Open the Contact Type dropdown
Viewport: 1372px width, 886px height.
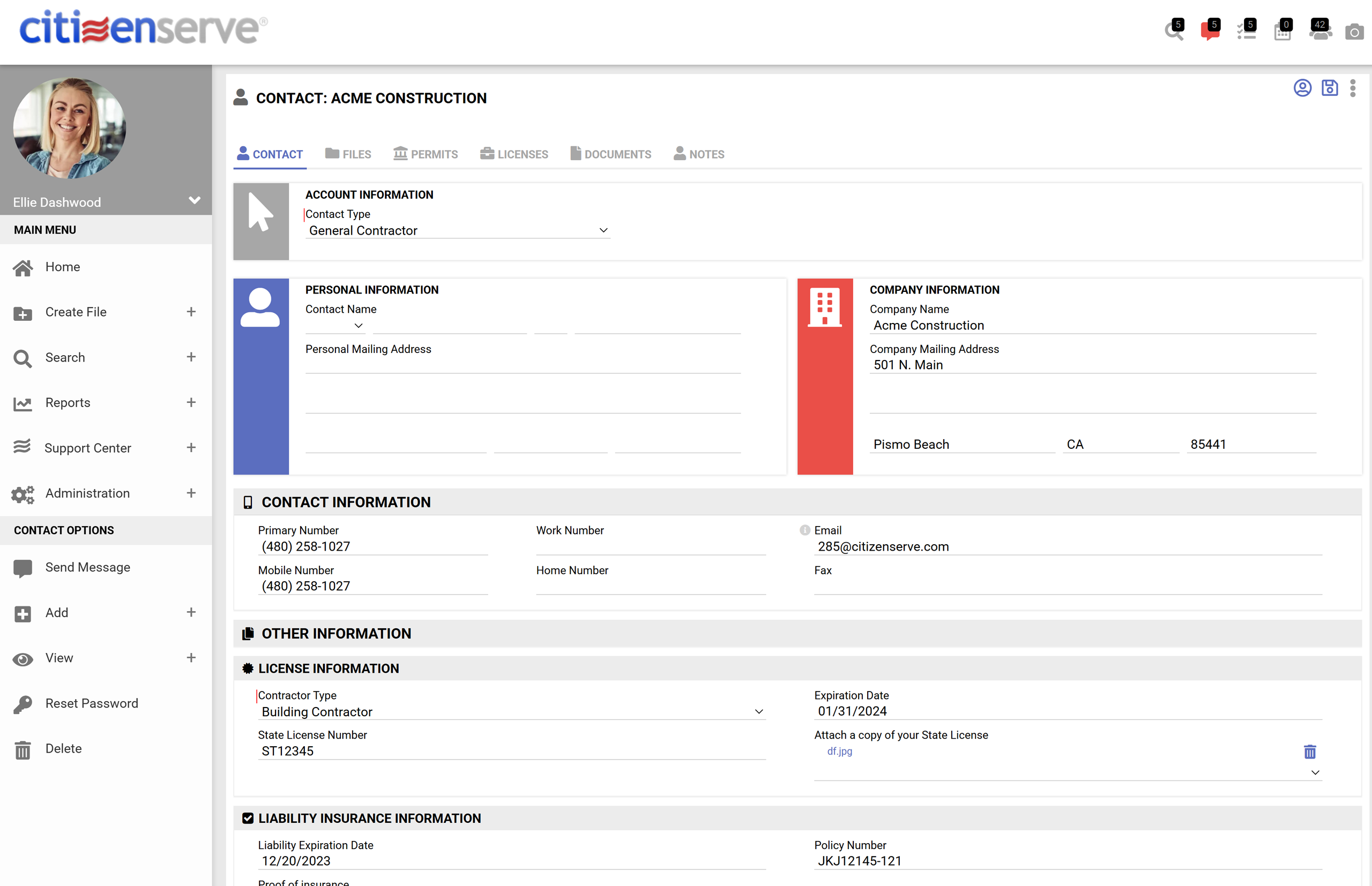pyautogui.click(x=603, y=230)
